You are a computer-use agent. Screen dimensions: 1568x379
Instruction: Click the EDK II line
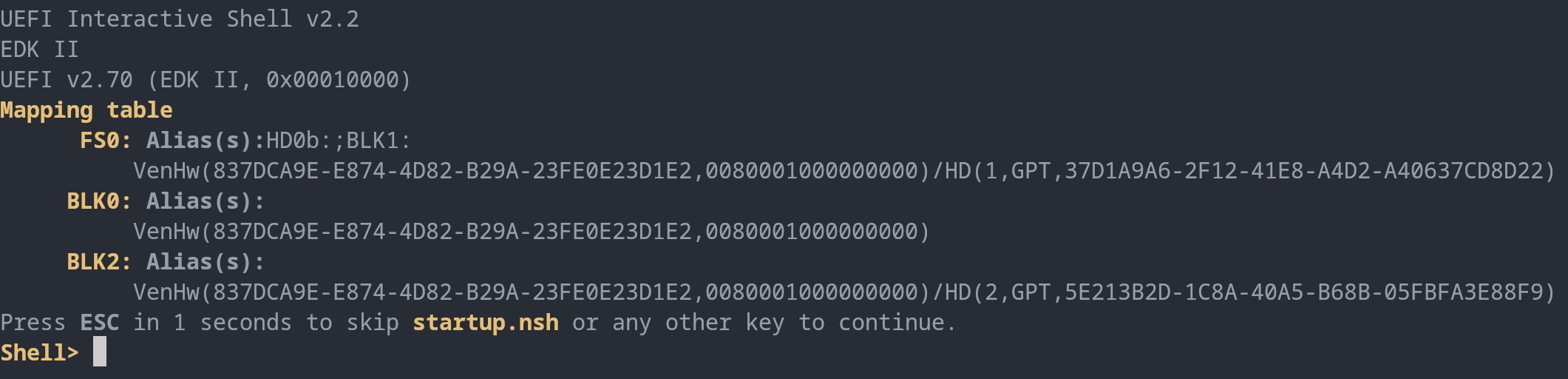click(x=39, y=50)
